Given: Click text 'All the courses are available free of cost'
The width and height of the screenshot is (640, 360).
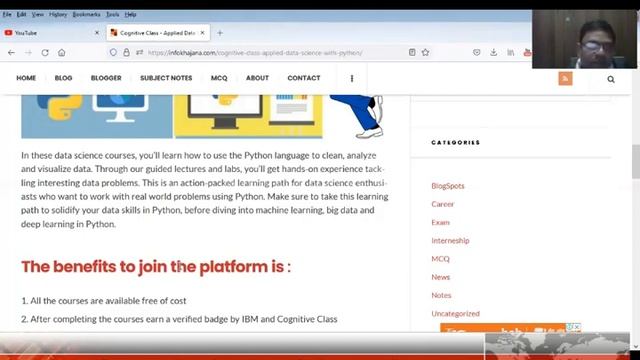Looking at the screenshot, I should point(108,301).
